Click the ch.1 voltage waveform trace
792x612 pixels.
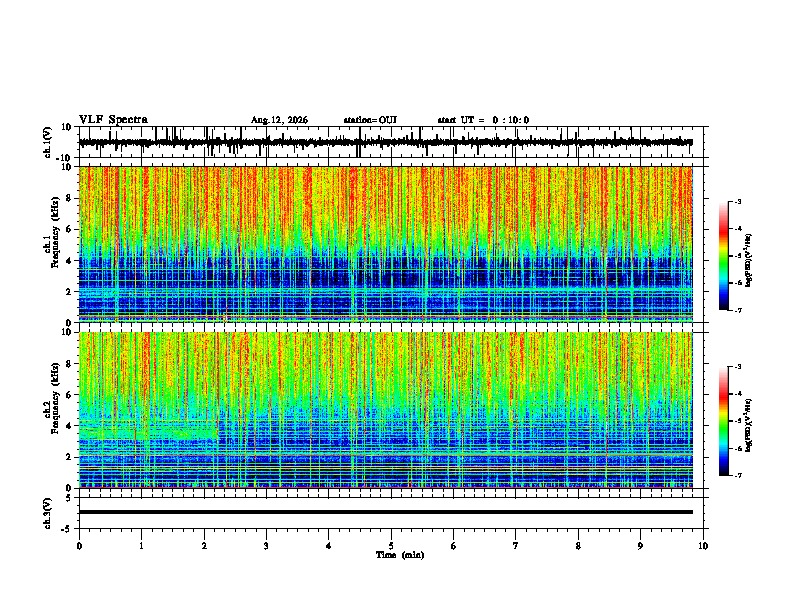point(385,142)
